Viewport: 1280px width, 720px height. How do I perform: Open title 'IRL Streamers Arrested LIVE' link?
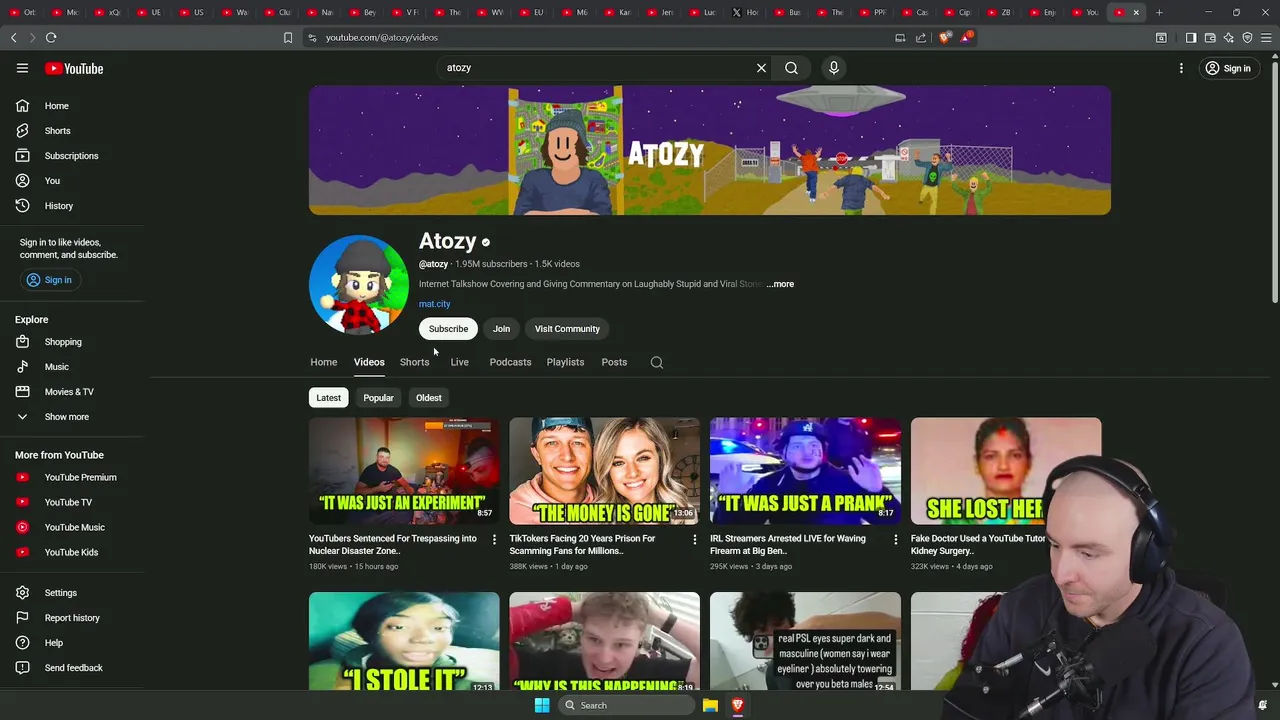(788, 545)
